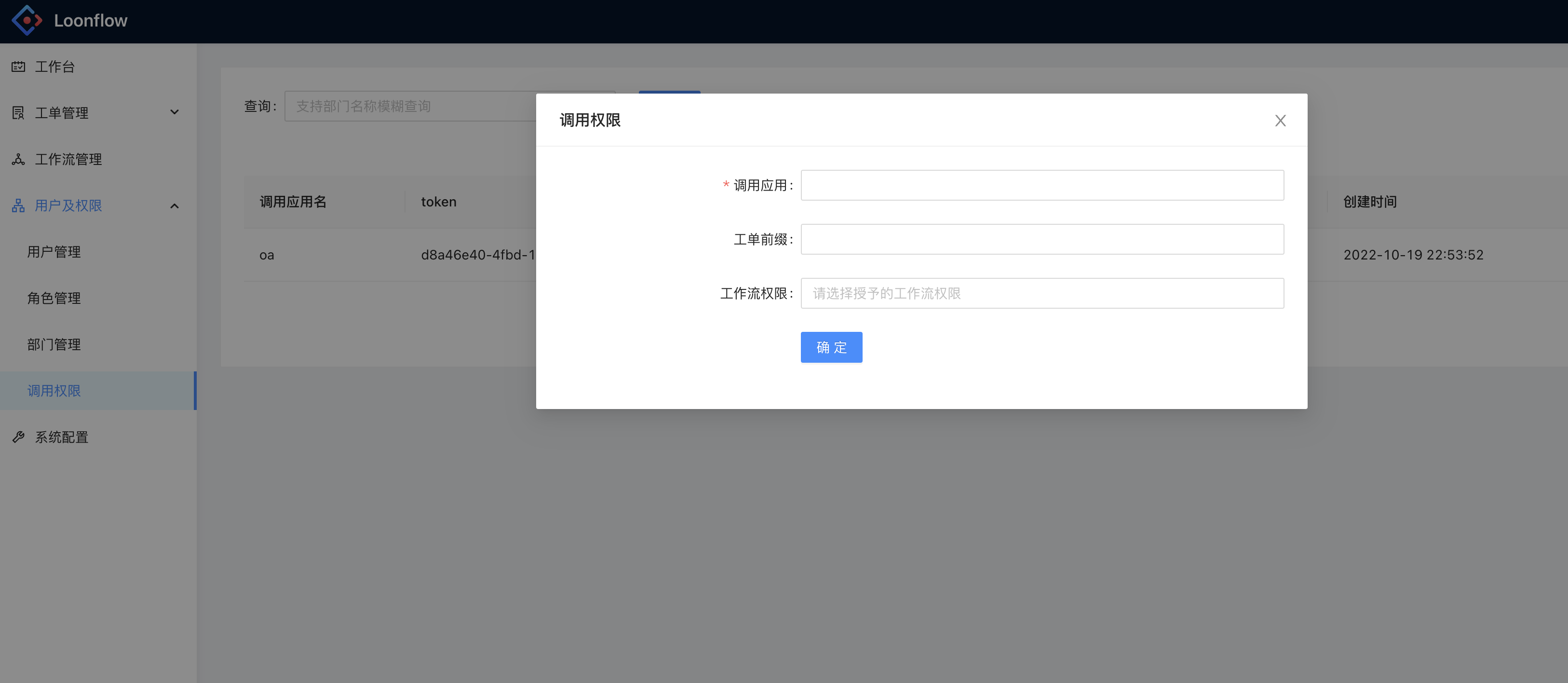Close the 调用权限 dialog with X

click(1280, 121)
